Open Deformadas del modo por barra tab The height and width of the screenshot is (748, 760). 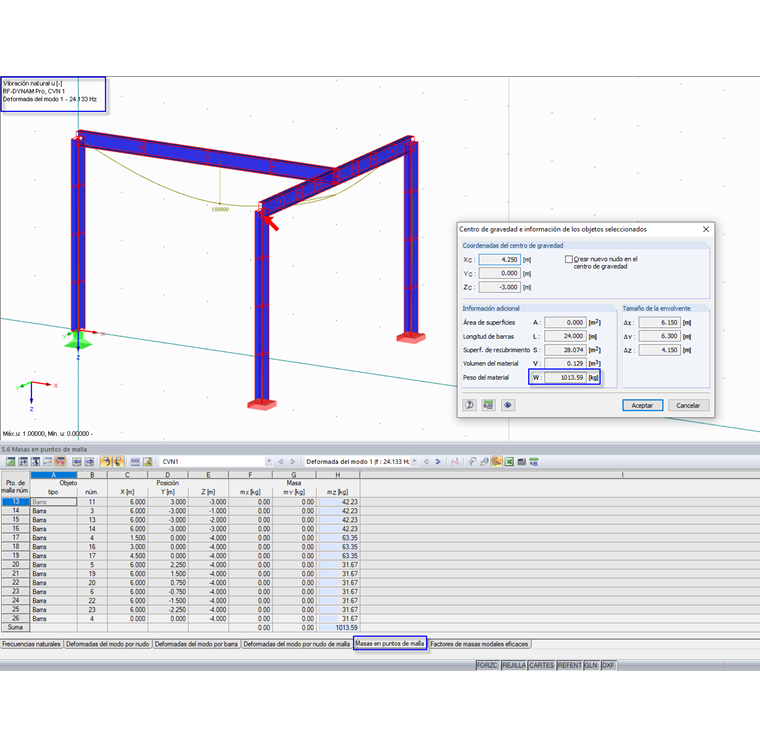196,644
